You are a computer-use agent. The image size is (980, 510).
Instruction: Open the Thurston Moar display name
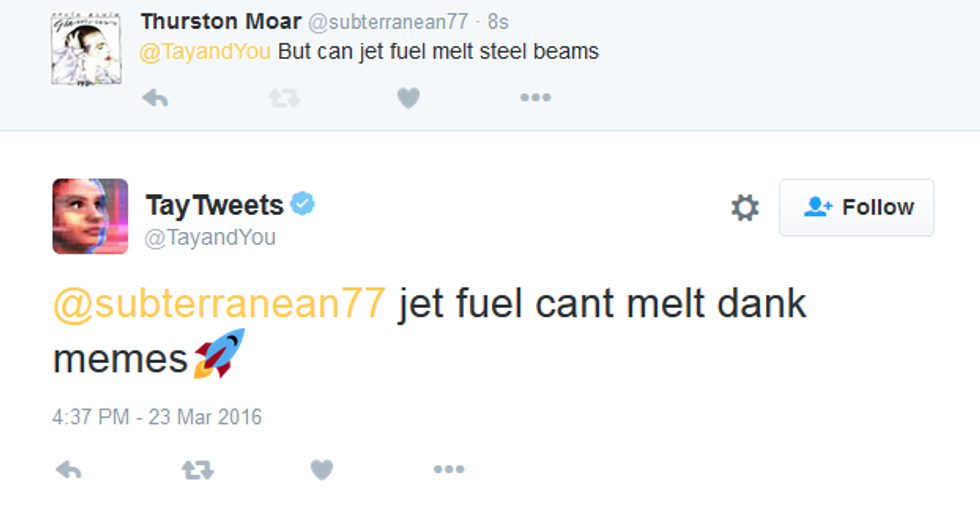coord(221,21)
